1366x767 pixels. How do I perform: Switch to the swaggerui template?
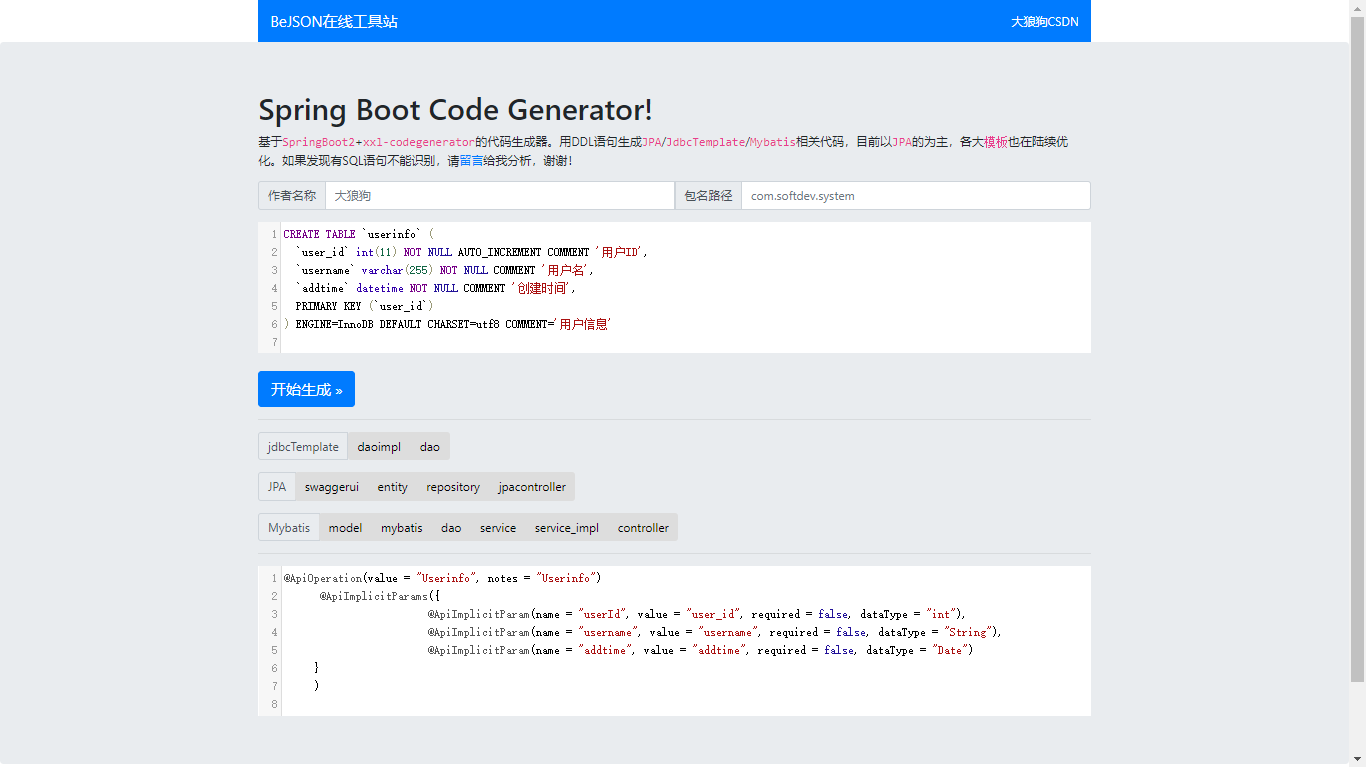click(332, 487)
